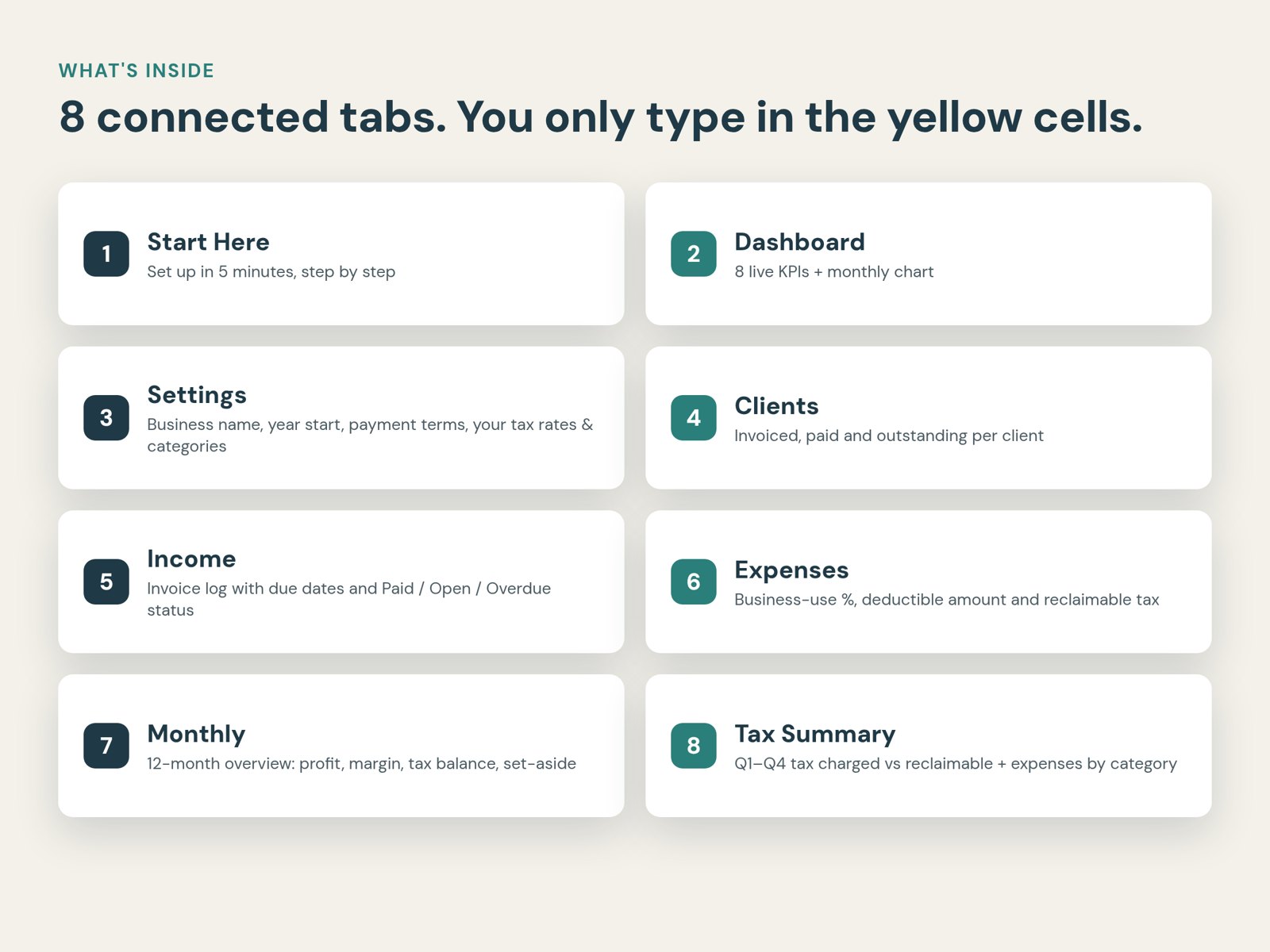1270x952 pixels.
Task: Select the number 3 badge for Settings
Action: (x=106, y=418)
